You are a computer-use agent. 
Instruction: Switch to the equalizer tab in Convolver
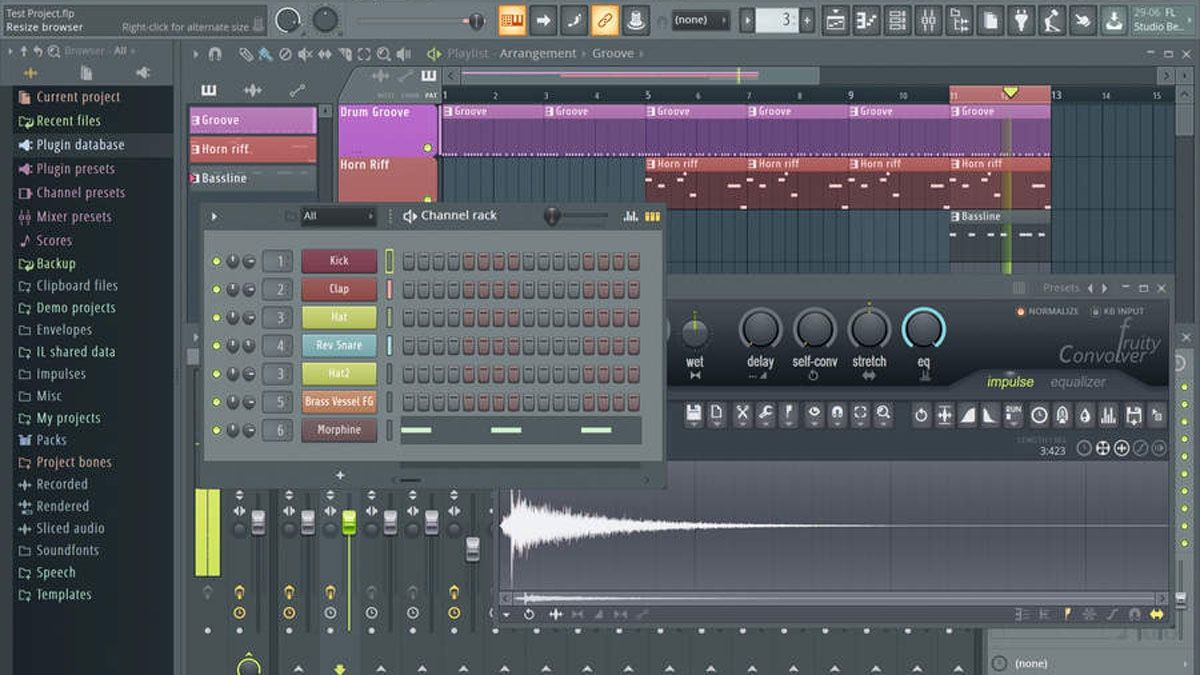[x=1078, y=382]
